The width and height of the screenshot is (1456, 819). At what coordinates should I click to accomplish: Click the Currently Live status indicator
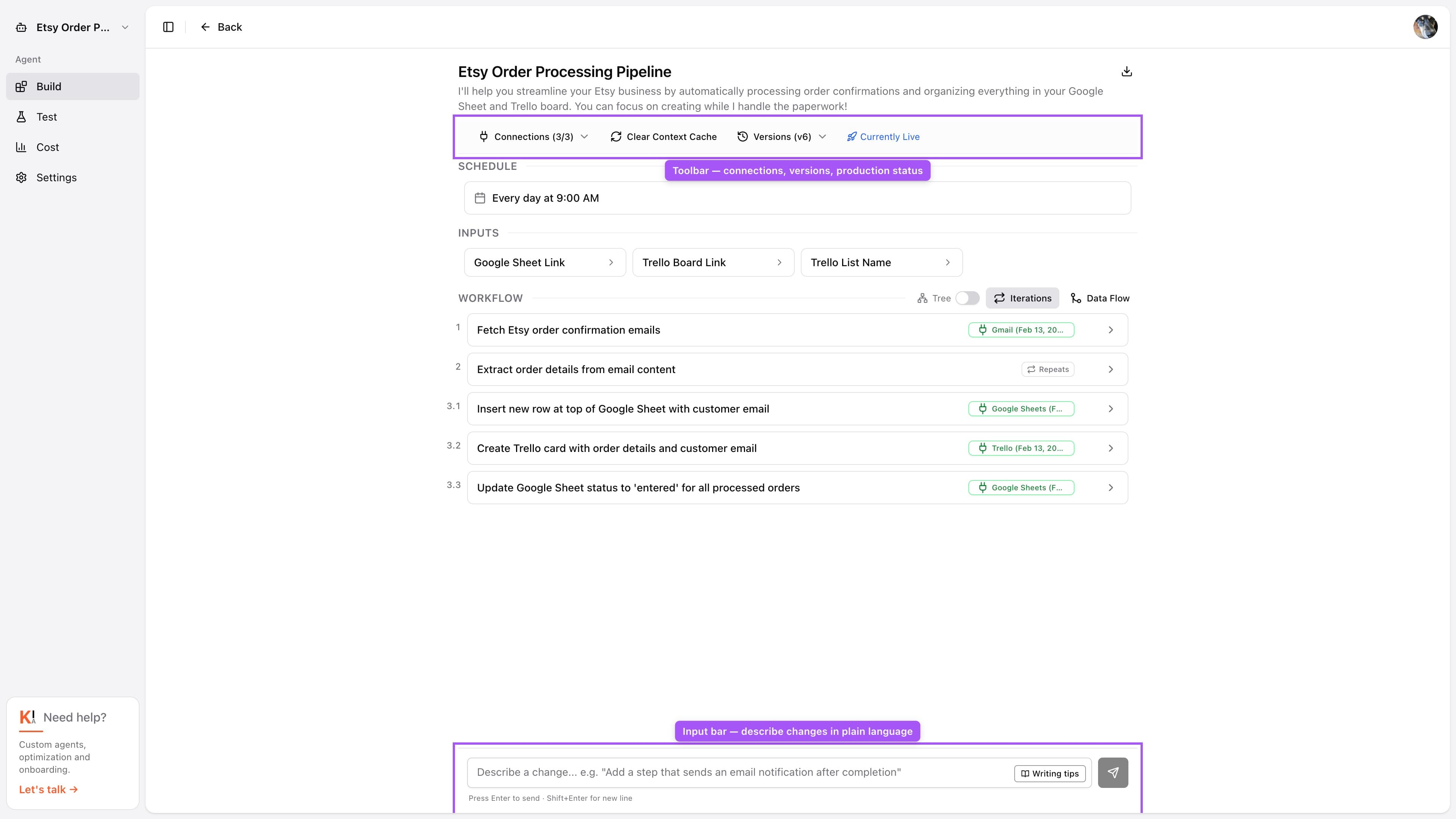[883, 136]
